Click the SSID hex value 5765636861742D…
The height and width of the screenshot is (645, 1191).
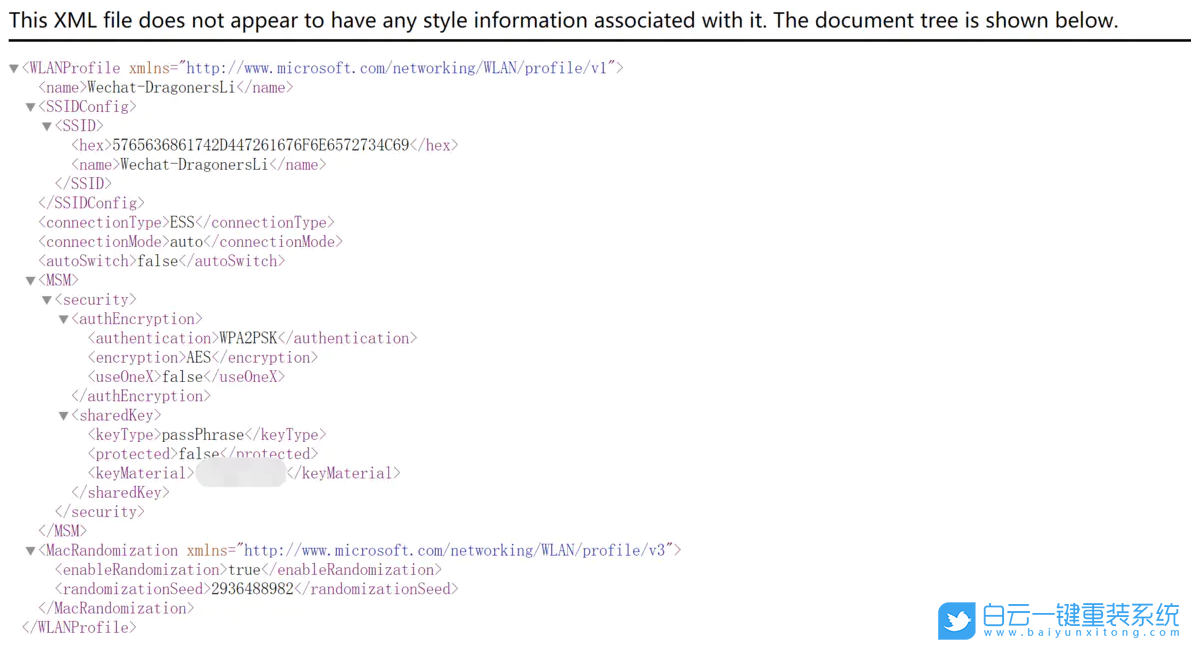(260, 145)
